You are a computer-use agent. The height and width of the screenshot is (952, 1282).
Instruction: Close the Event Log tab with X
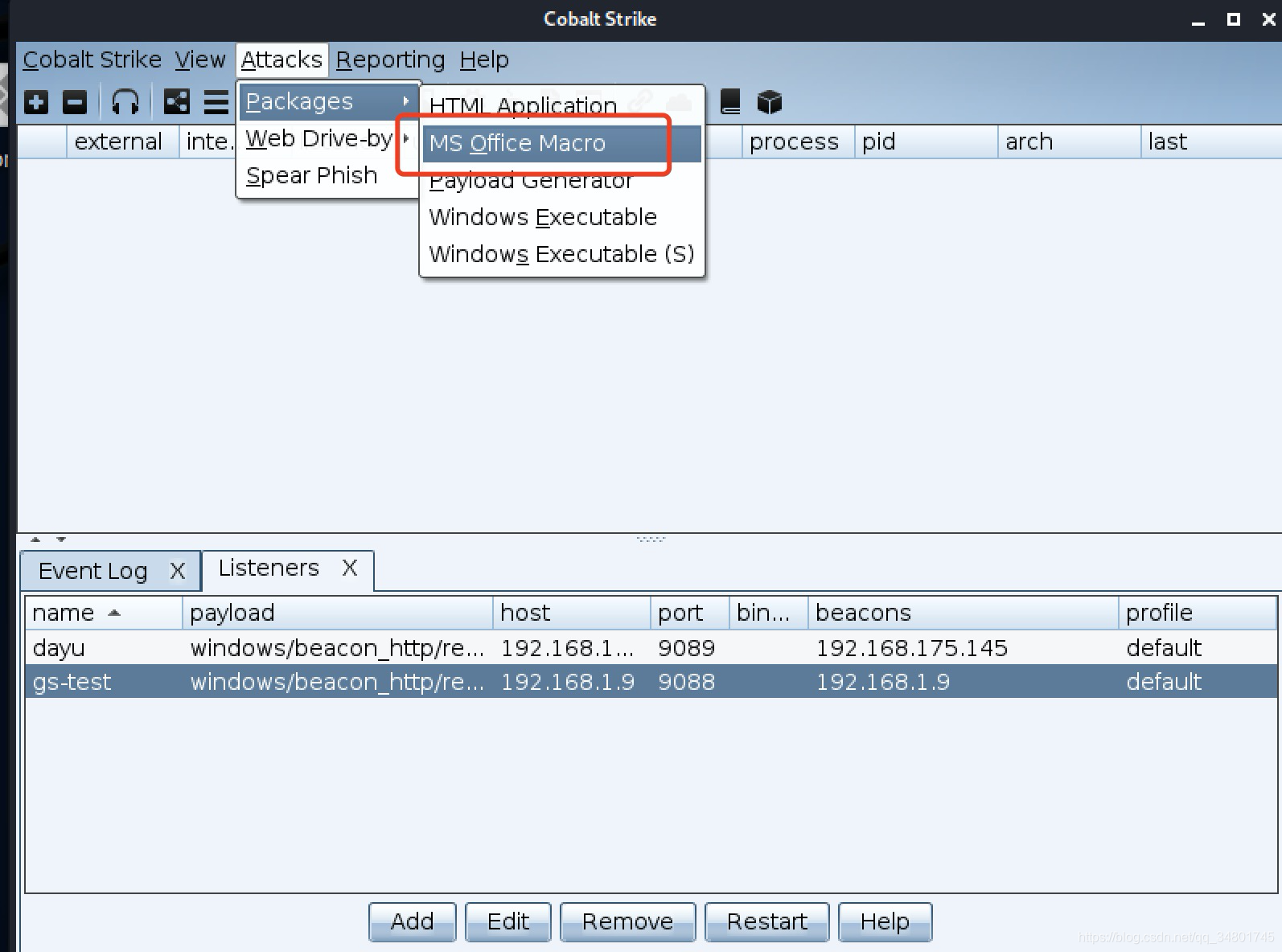(x=177, y=571)
